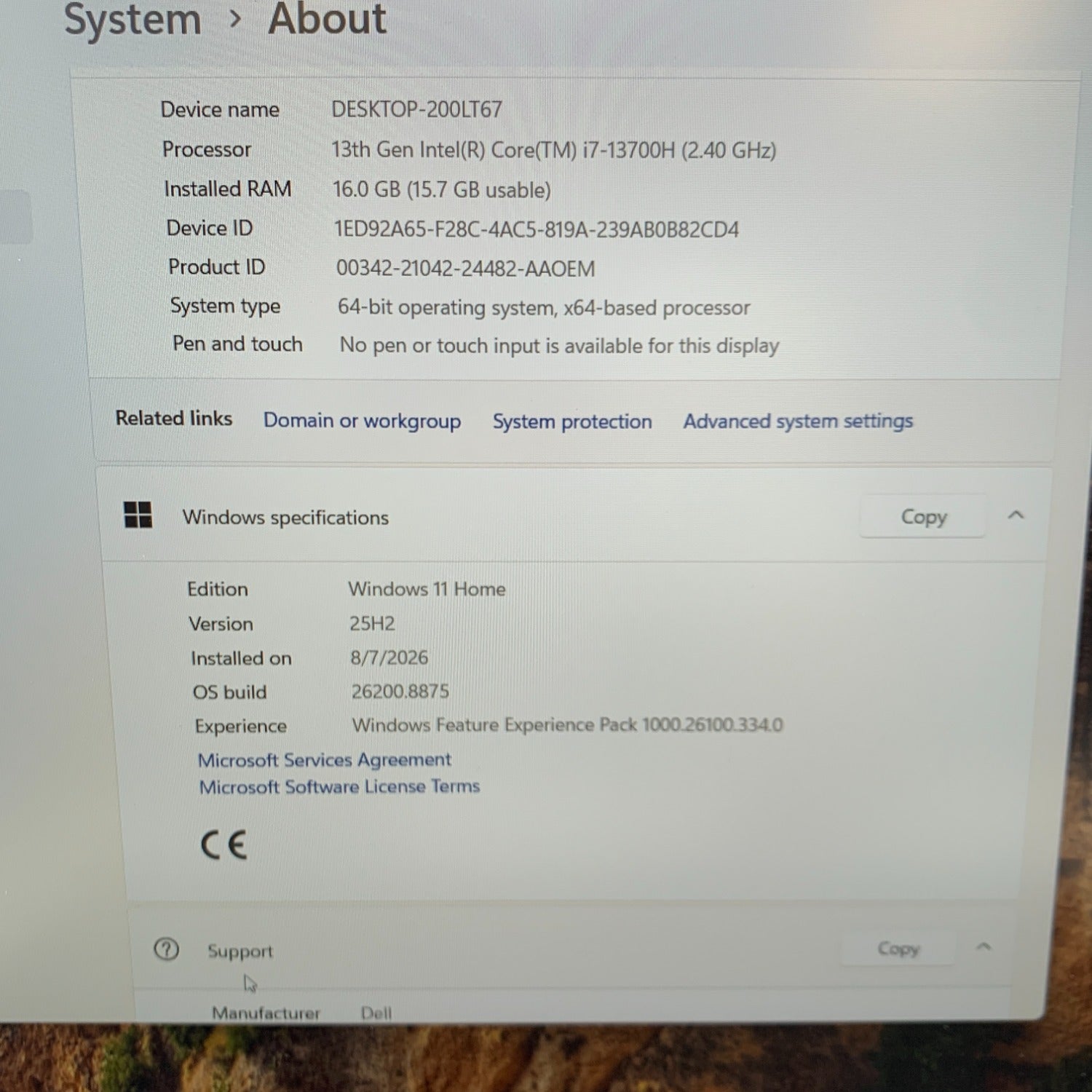1092x1092 pixels.
Task: Click the CE conformity mark
Action: tap(224, 844)
